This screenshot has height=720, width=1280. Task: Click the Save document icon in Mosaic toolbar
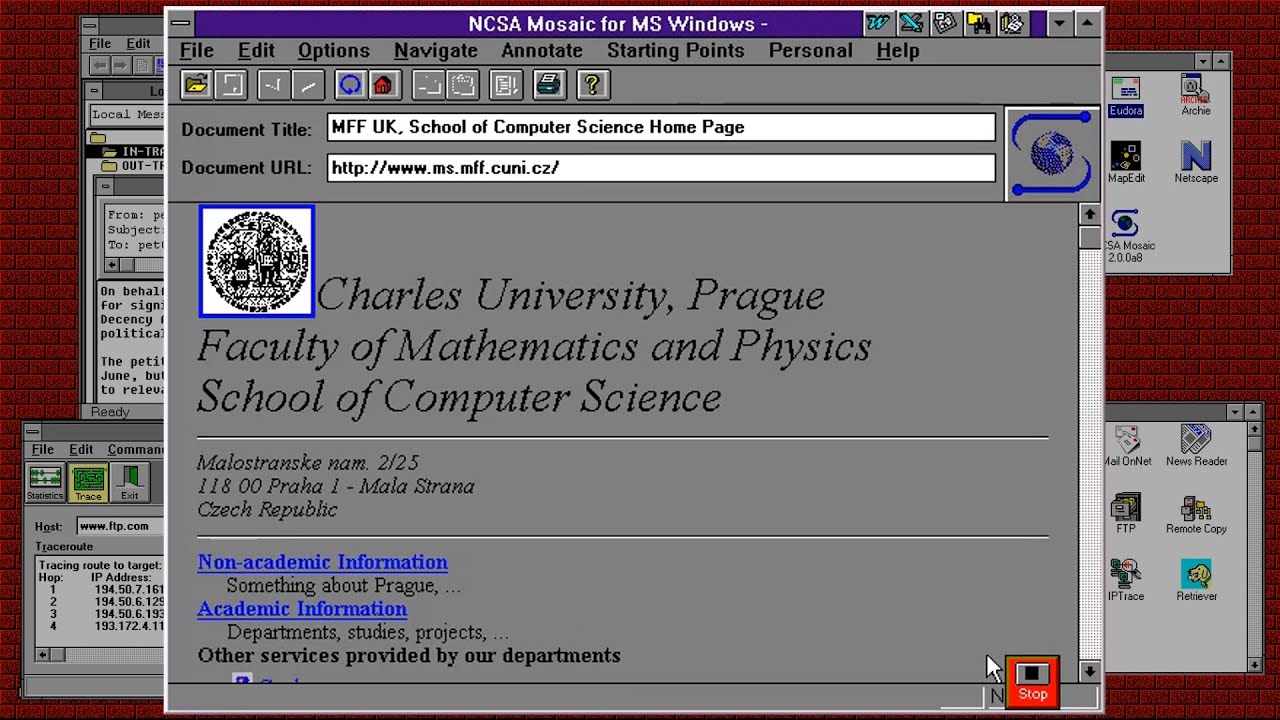coord(231,85)
